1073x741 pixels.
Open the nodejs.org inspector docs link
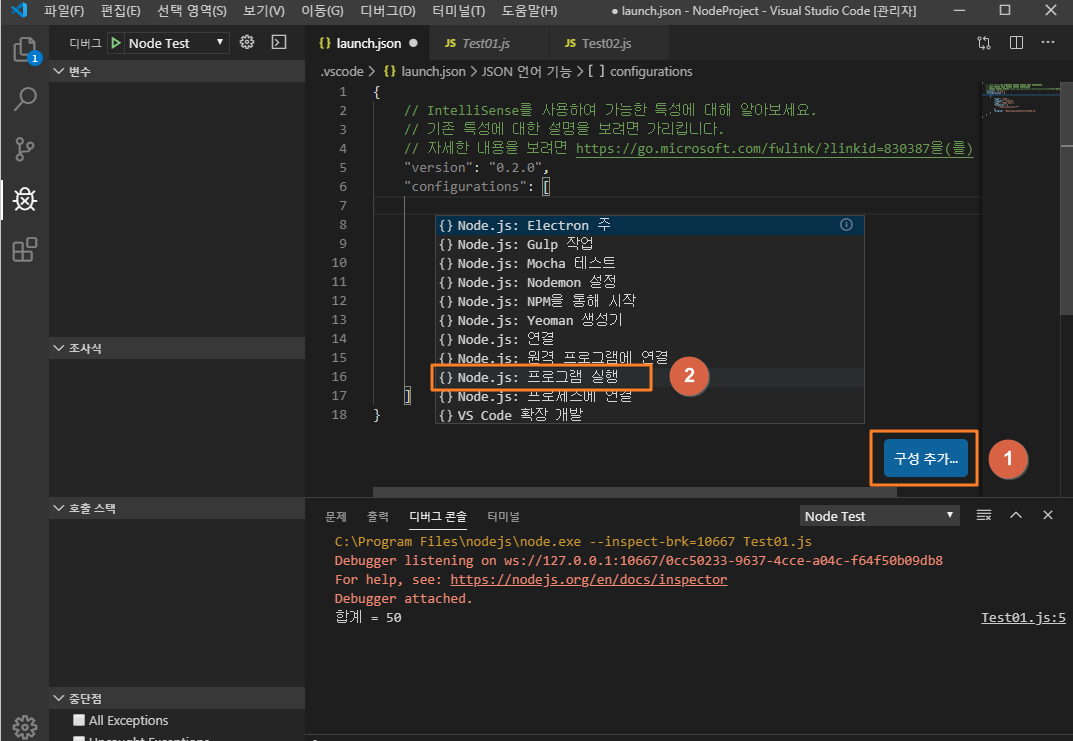589,580
